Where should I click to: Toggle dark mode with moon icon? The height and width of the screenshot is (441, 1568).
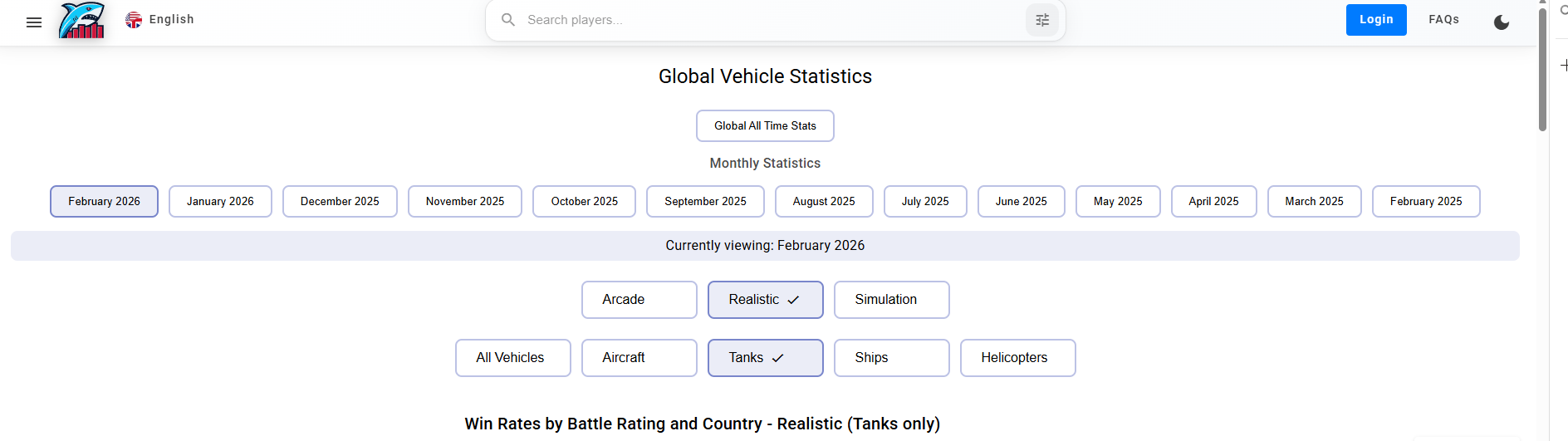pyautogui.click(x=1501, y=22)
